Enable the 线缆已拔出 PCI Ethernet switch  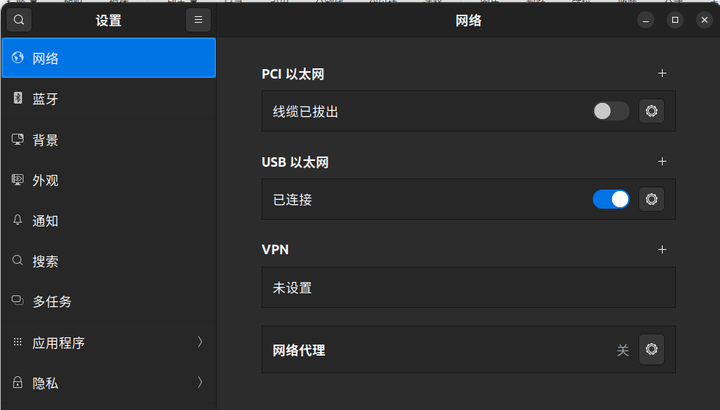pos(610,111)
